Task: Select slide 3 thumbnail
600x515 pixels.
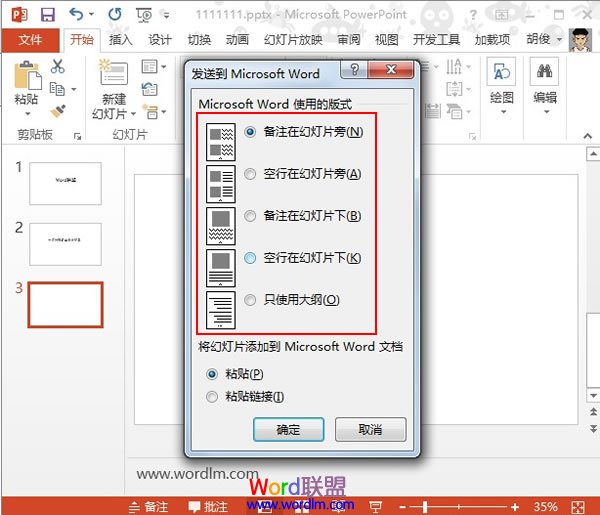Action: pyautogui.click(x=65, y=305)
